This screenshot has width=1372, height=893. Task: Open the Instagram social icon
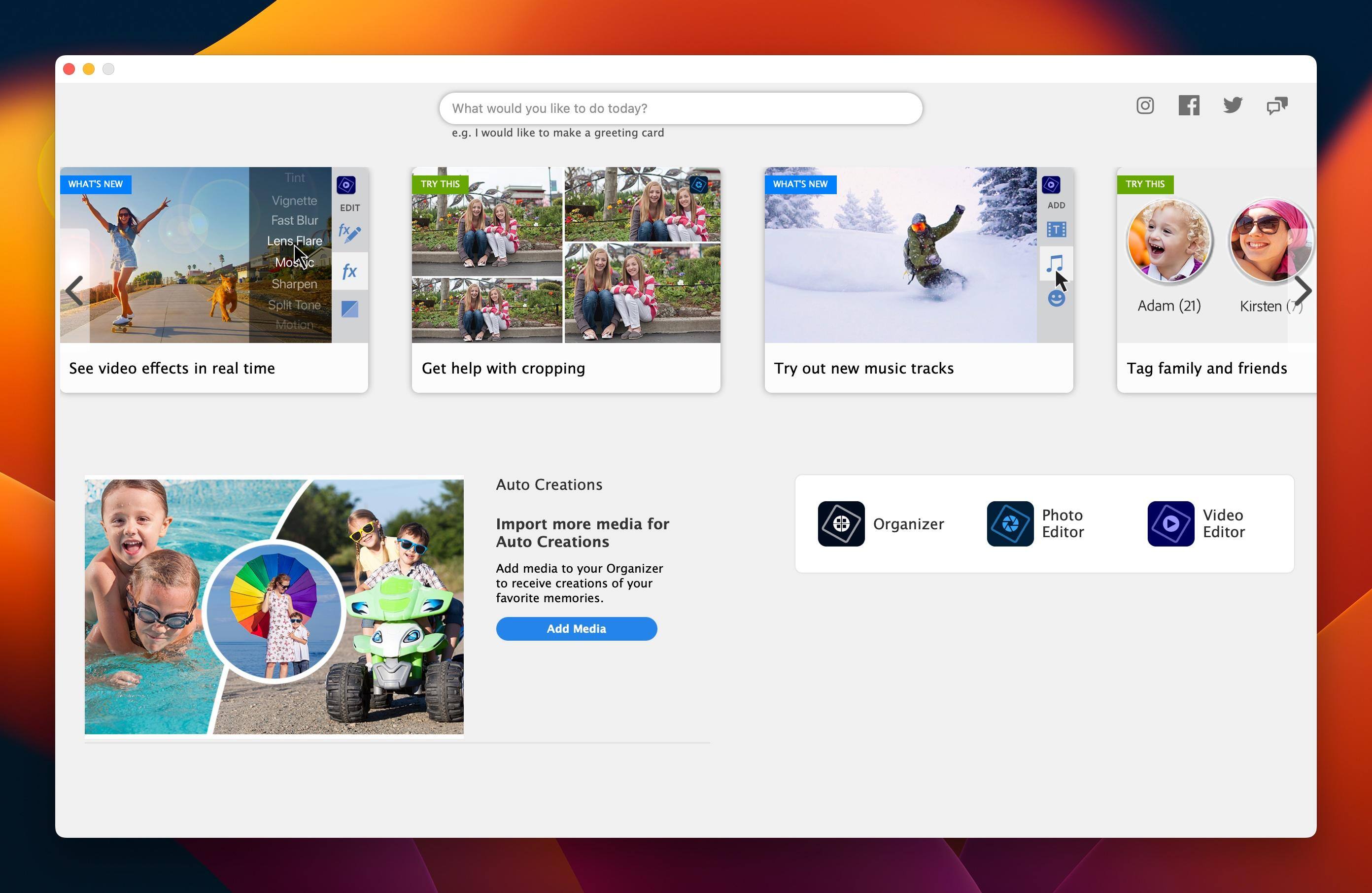click(x=1144, y=105)
